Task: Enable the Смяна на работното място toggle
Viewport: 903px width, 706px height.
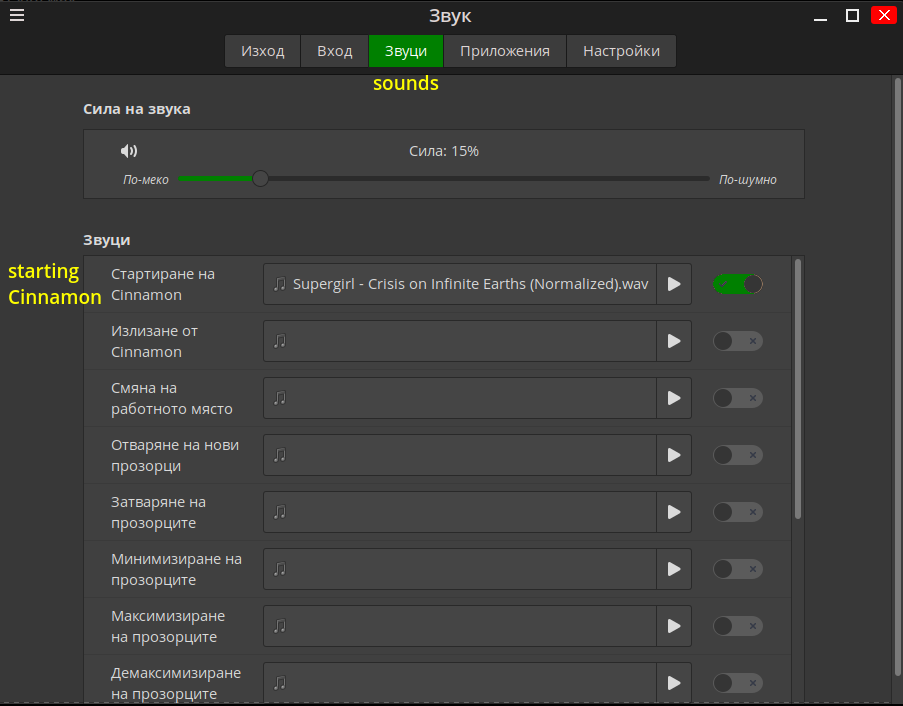Action: (x=738, y=398)
